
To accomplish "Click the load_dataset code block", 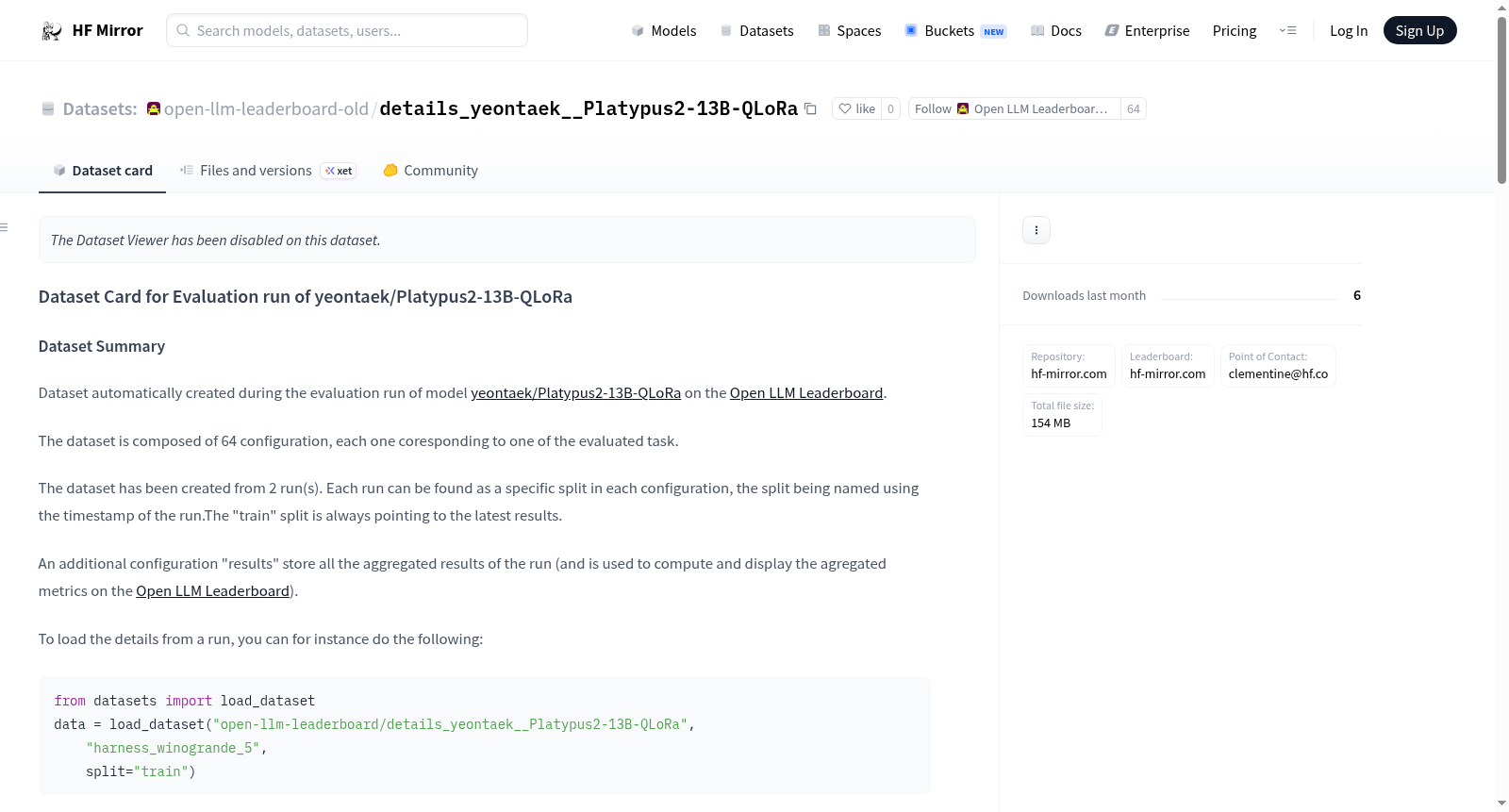I will click(485, 736).
